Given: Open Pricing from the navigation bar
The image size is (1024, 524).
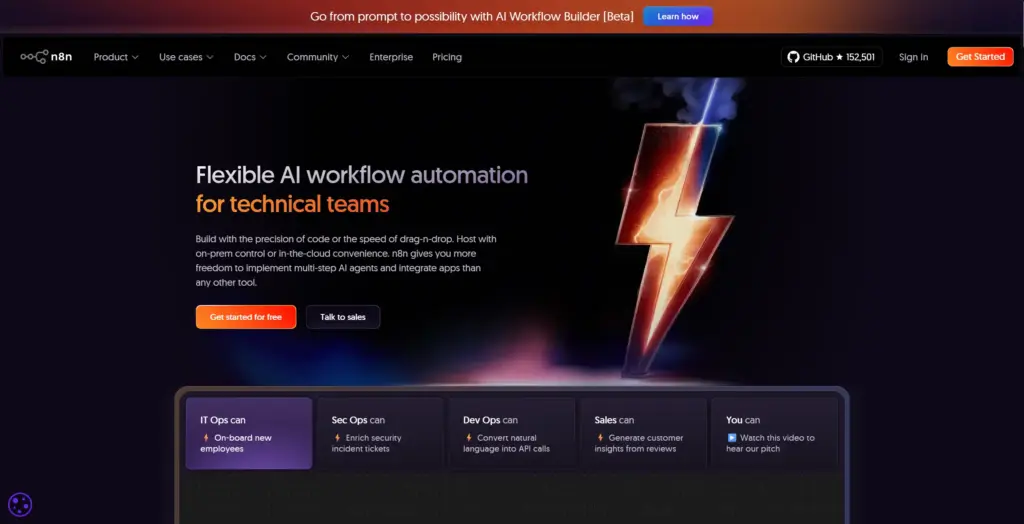Looking at the screenshot, I should coord(447,57).
